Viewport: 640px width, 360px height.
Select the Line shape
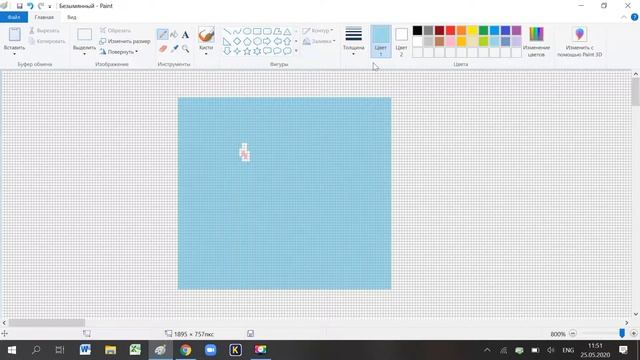tap(227, 31)
